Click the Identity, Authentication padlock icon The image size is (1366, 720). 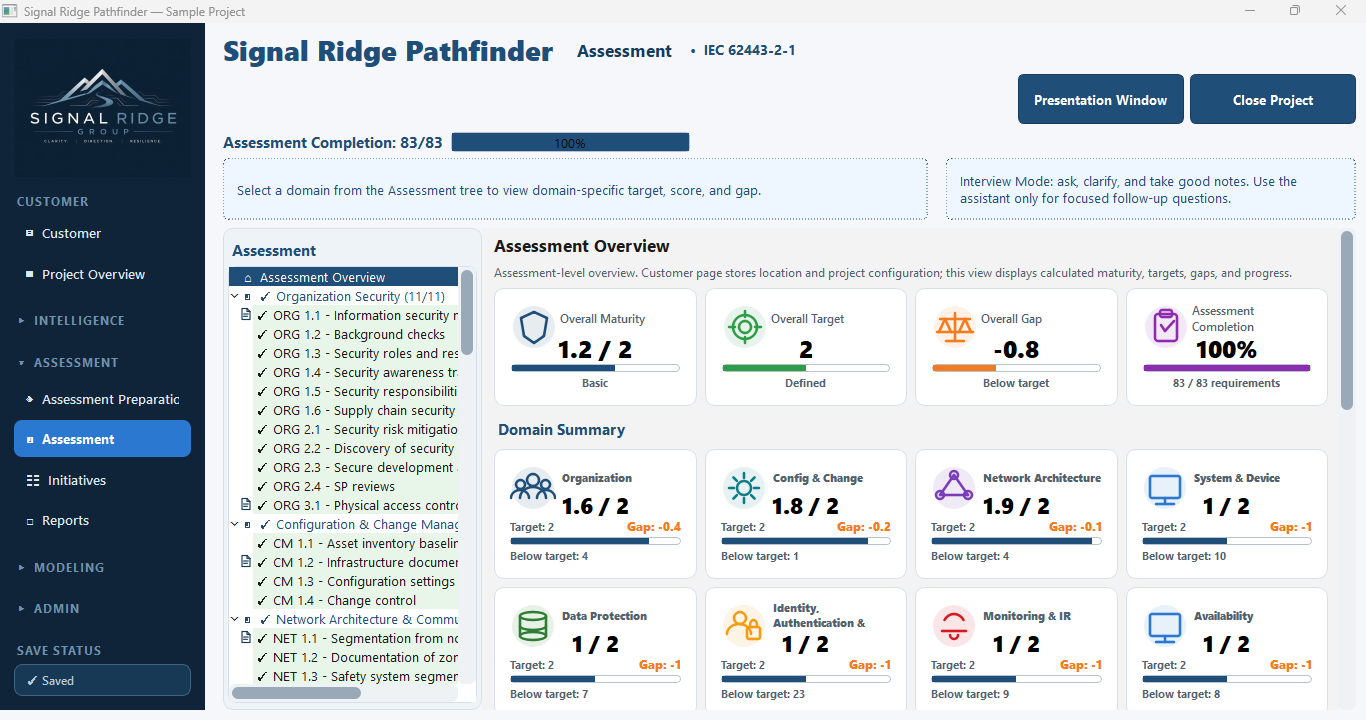(x=744, y=626)
